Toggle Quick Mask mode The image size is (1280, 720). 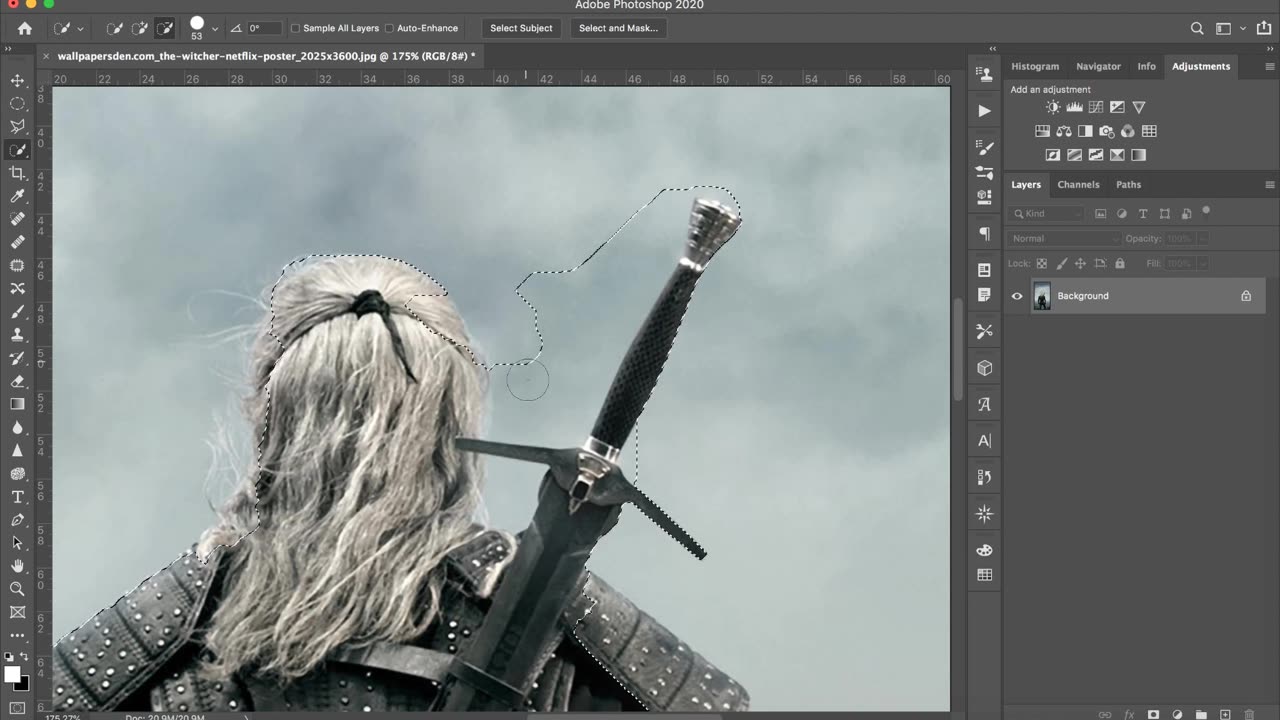coord(17,707)
